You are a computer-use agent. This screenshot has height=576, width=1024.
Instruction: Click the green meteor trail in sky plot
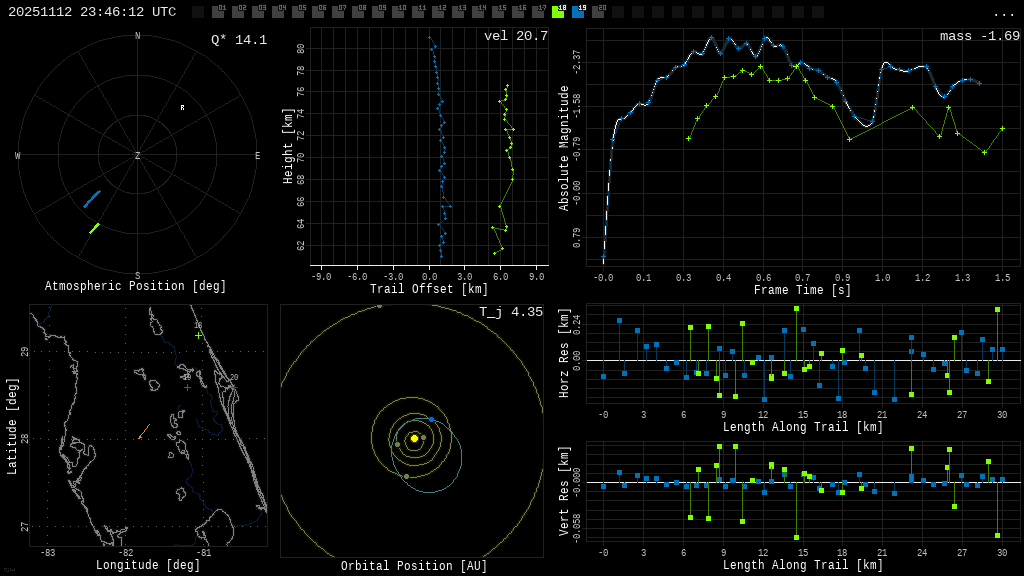94,228
